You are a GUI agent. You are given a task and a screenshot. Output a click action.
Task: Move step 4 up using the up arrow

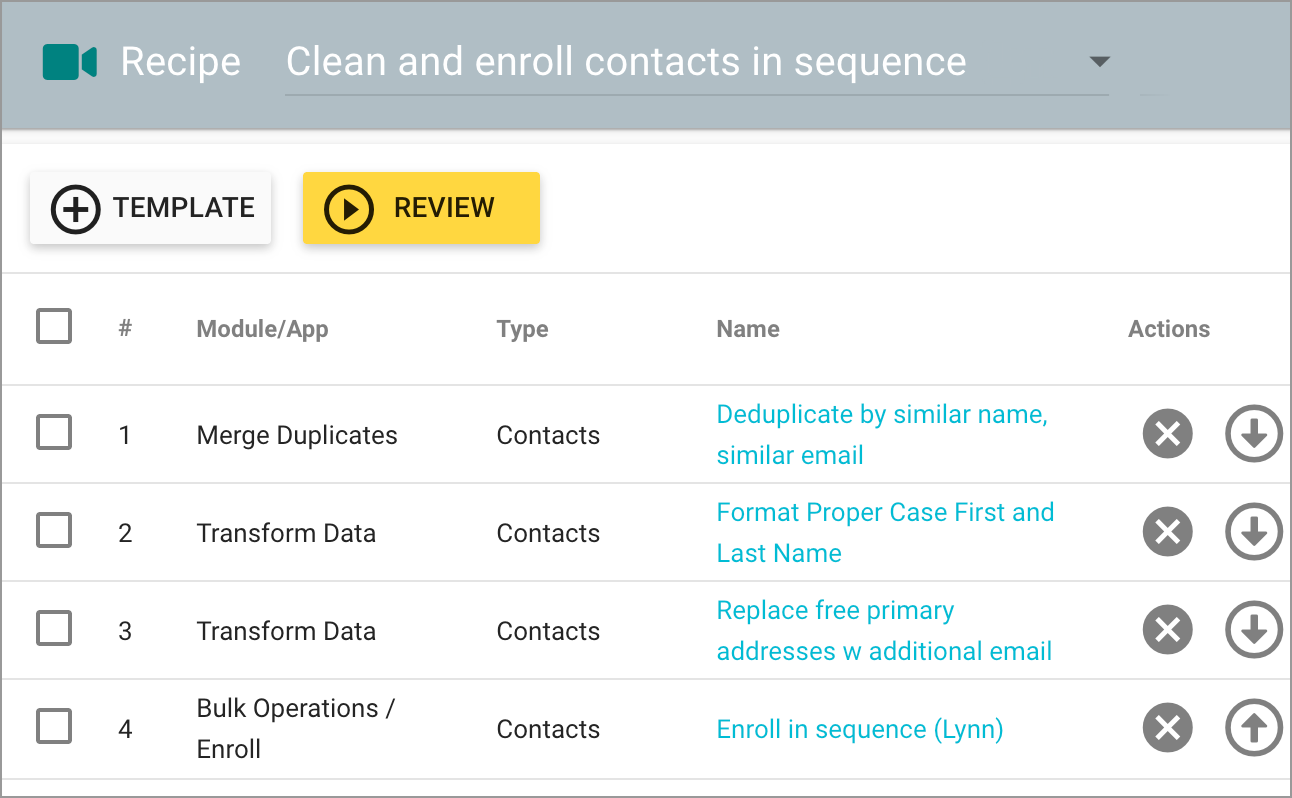click(x=1253, y=728)
